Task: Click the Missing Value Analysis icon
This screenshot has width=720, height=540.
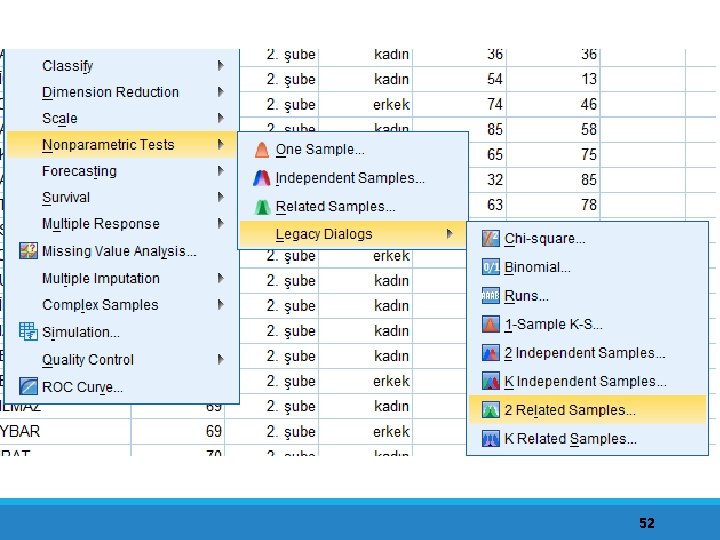Action: [x=28, y=251]
